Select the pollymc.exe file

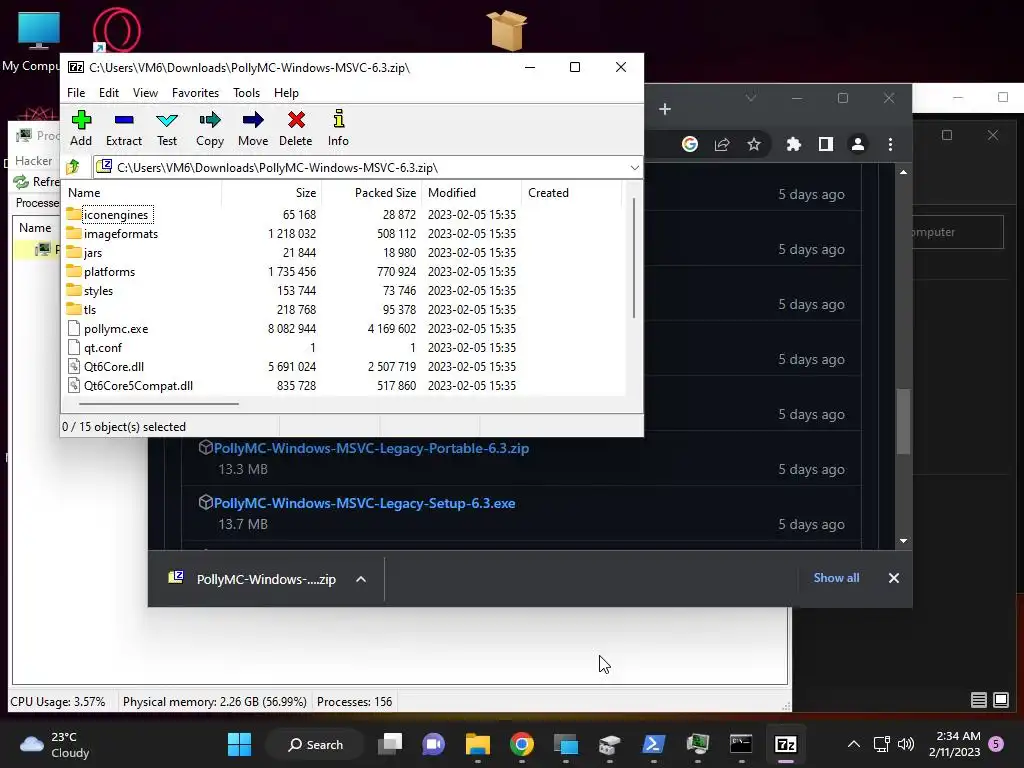[116, 328]
